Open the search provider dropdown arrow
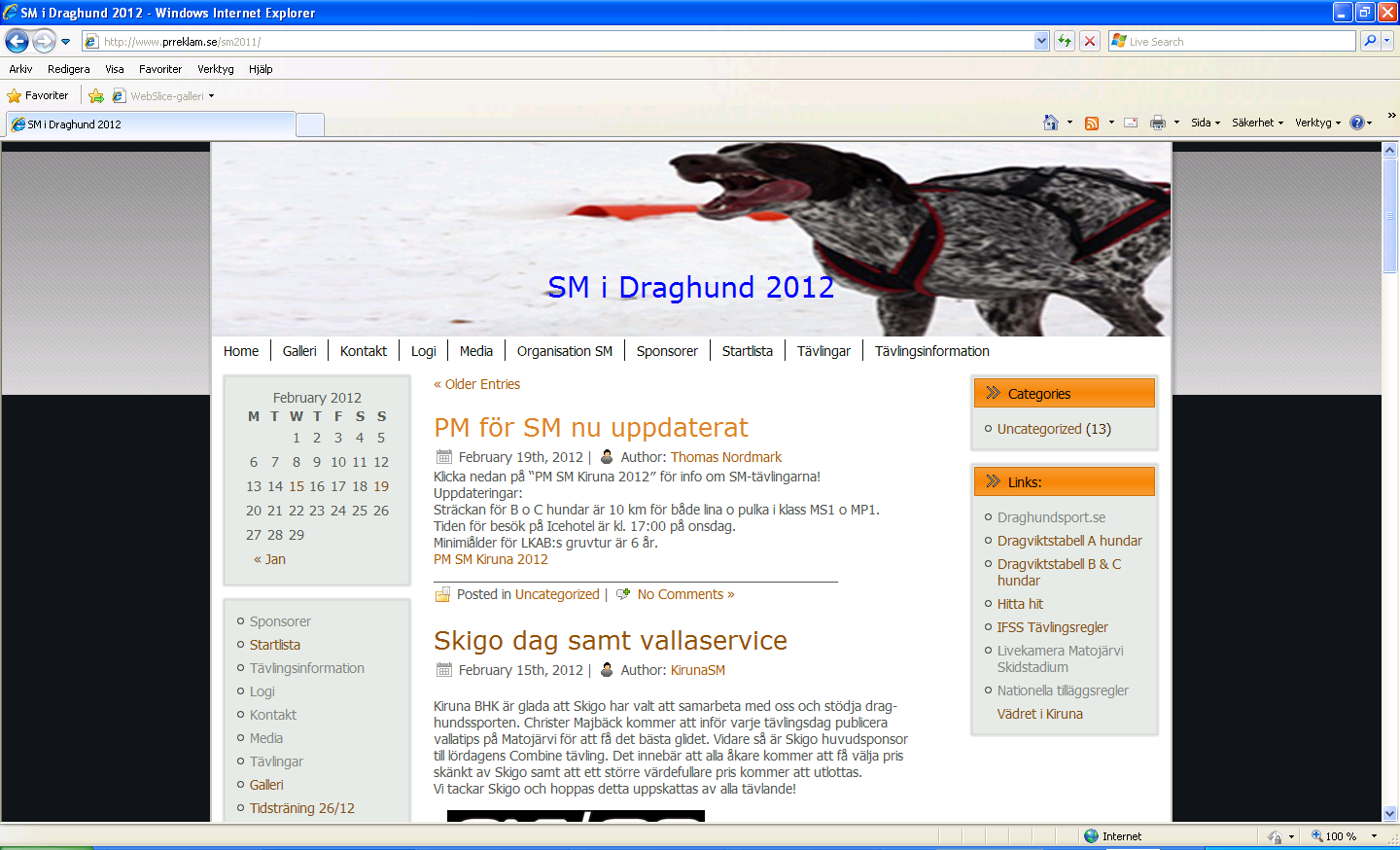This screenshot has height=850, width=1400. click(1387, 41)
